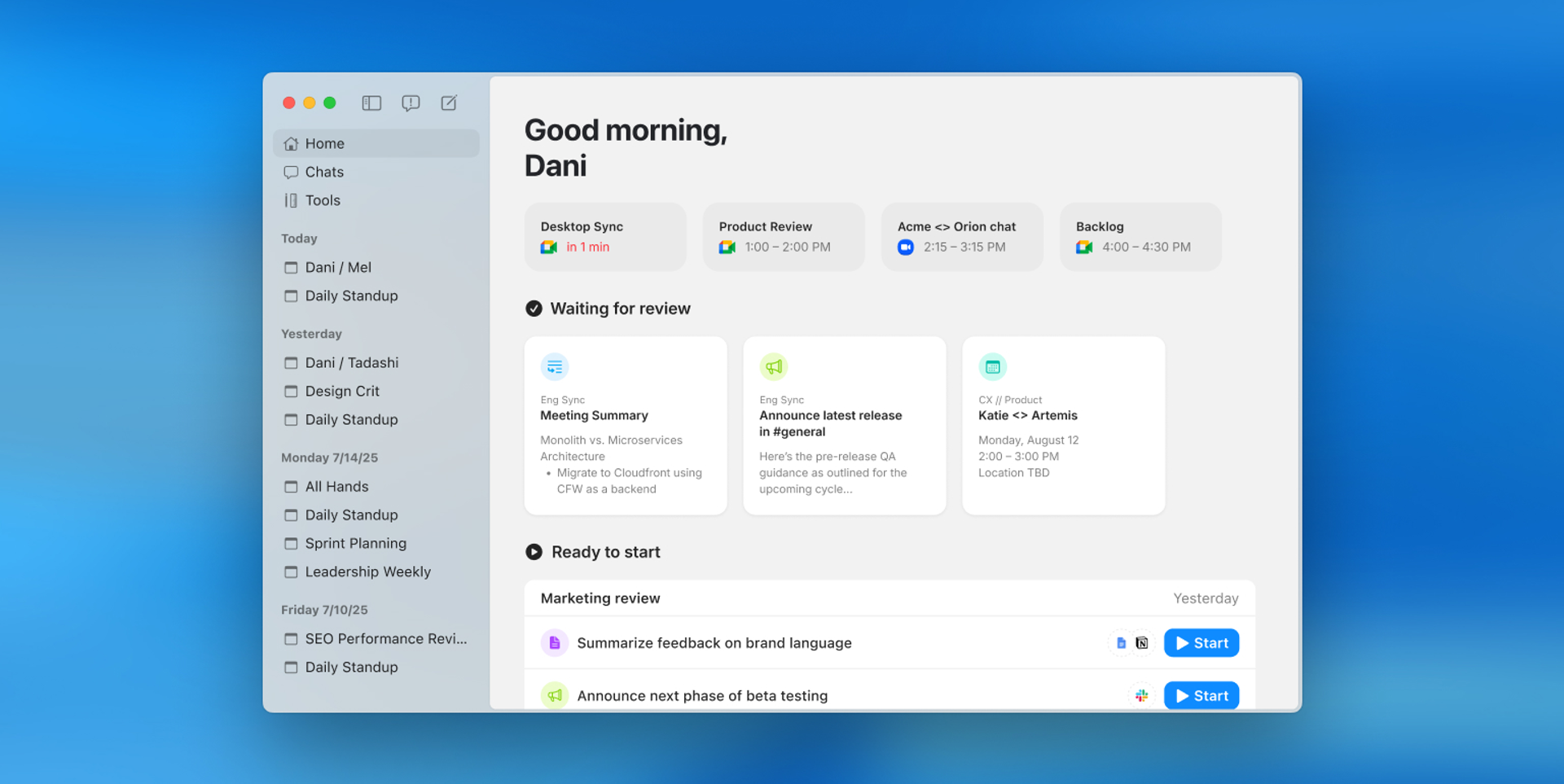The height and width of the screenshot is (784, 1564).
Task: Open Tools from the sidebar
Action: coord(323,200)
